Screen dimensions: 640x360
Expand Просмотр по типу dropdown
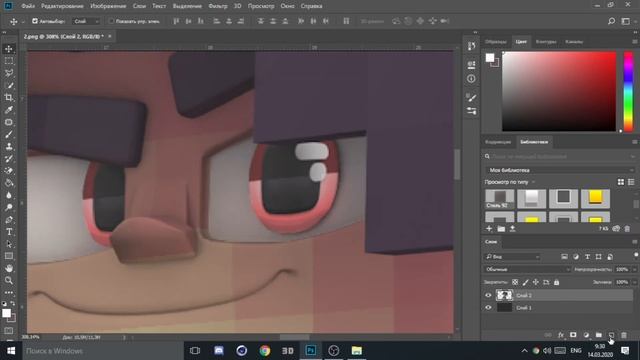click(510, 182)
